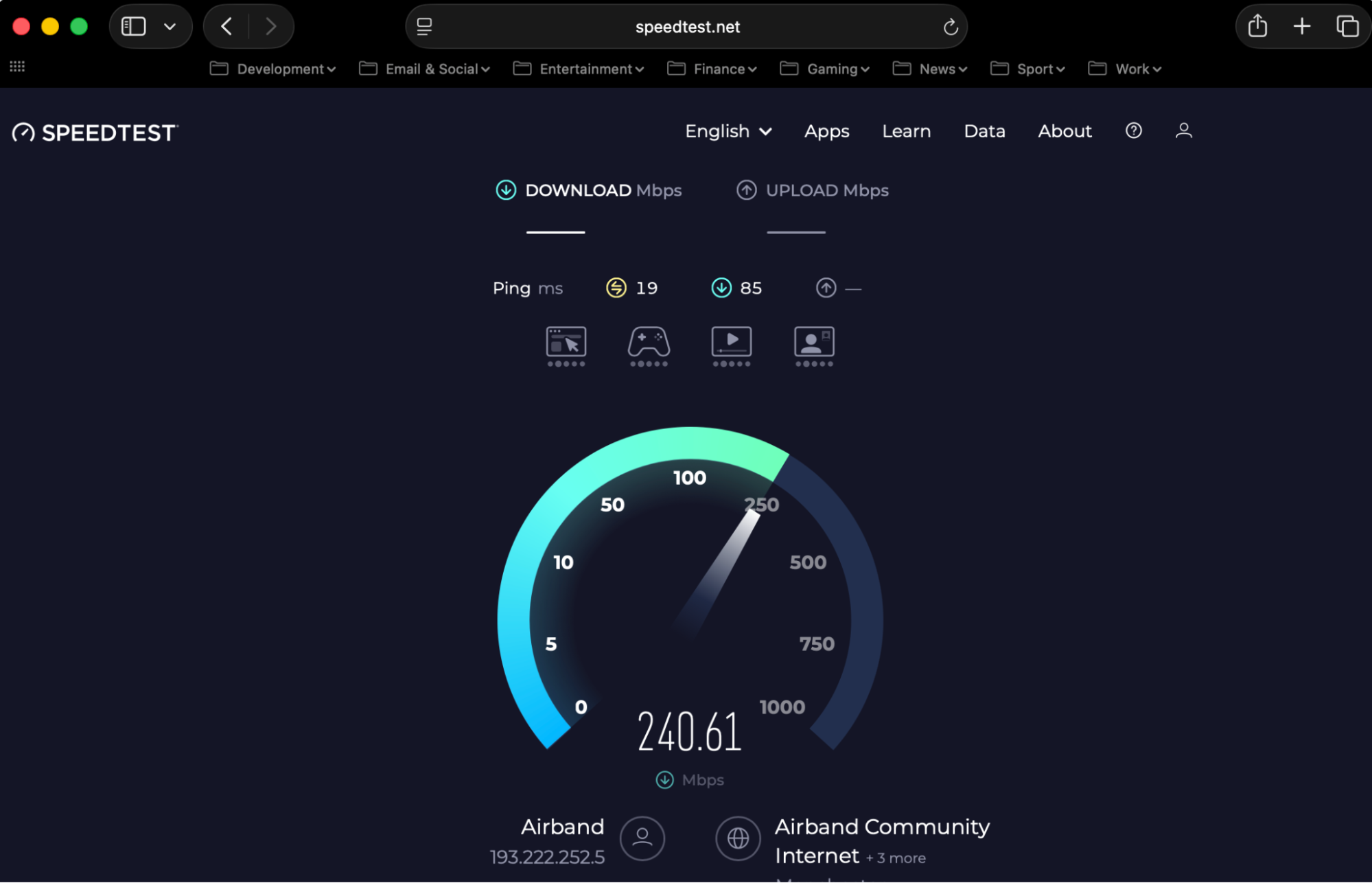Viewport: 1372px width, 883px height.
Task: Click the speedtest.net address bar
Action: pyautogui.click(x=686, y=26)
